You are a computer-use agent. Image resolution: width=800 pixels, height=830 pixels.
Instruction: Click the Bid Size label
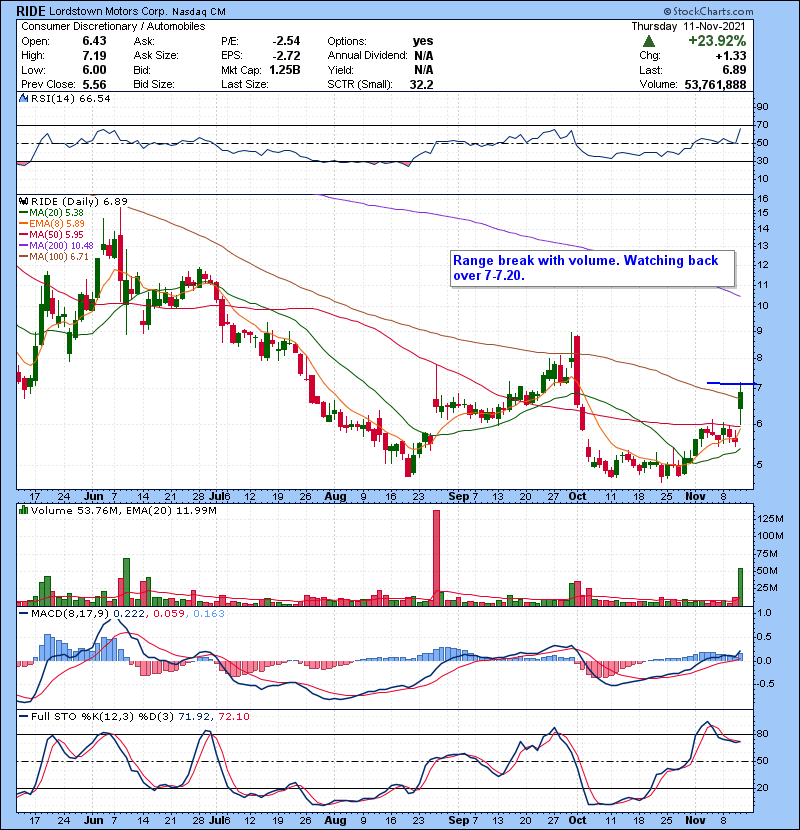tap(154, 84)
